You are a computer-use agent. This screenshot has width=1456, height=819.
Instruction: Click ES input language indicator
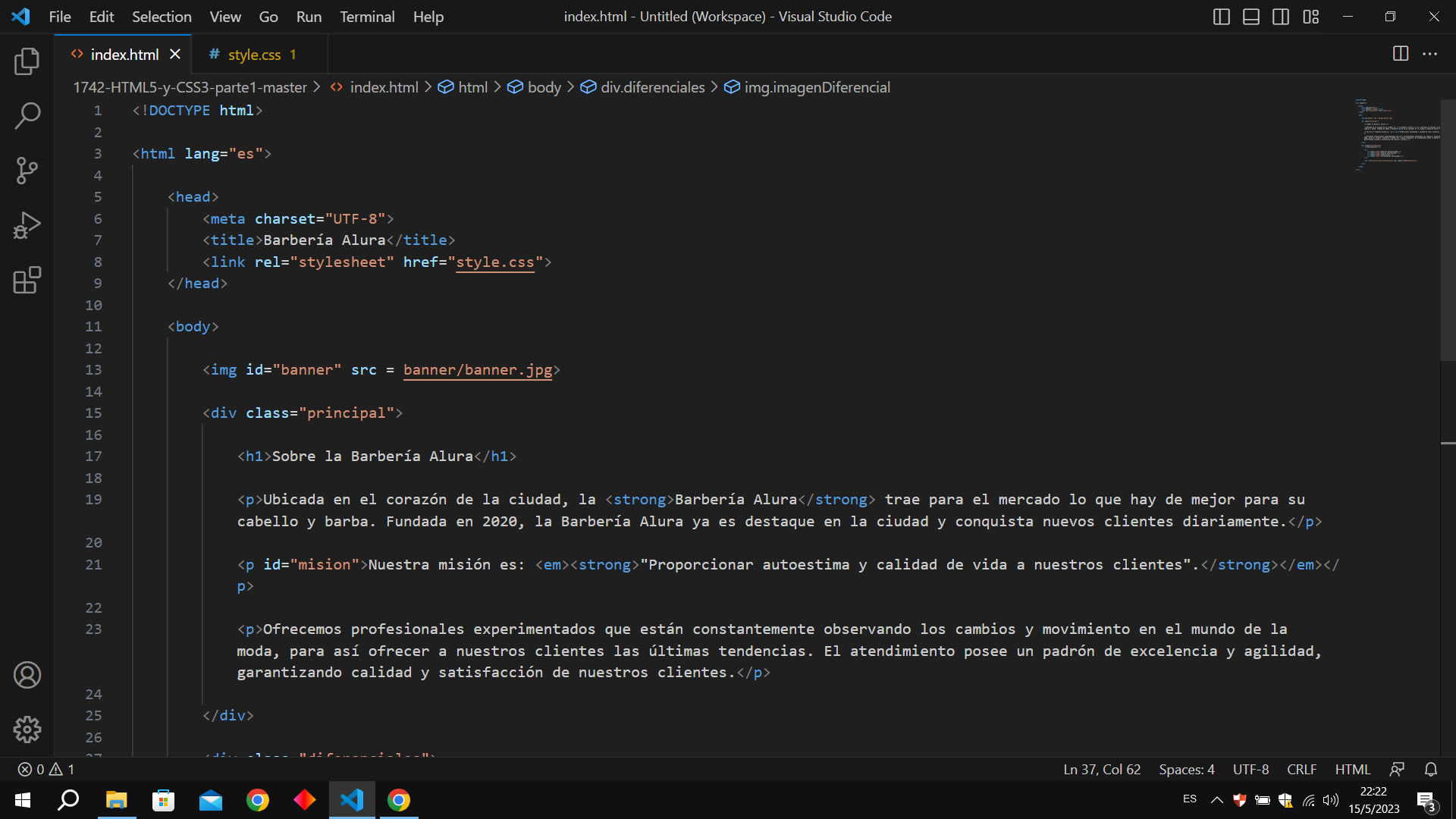[1189, 799]
